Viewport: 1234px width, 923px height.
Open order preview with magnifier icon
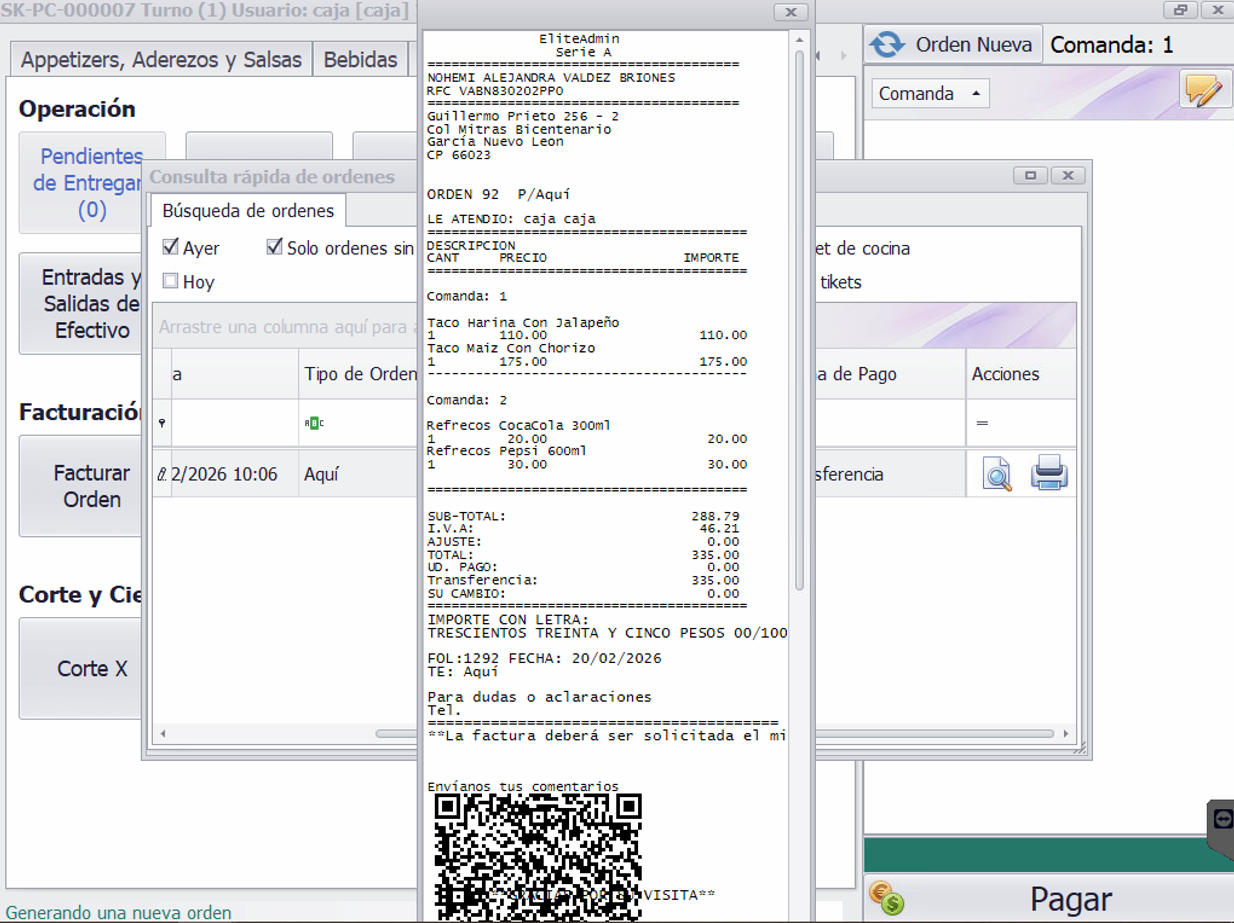pos(996,474)
